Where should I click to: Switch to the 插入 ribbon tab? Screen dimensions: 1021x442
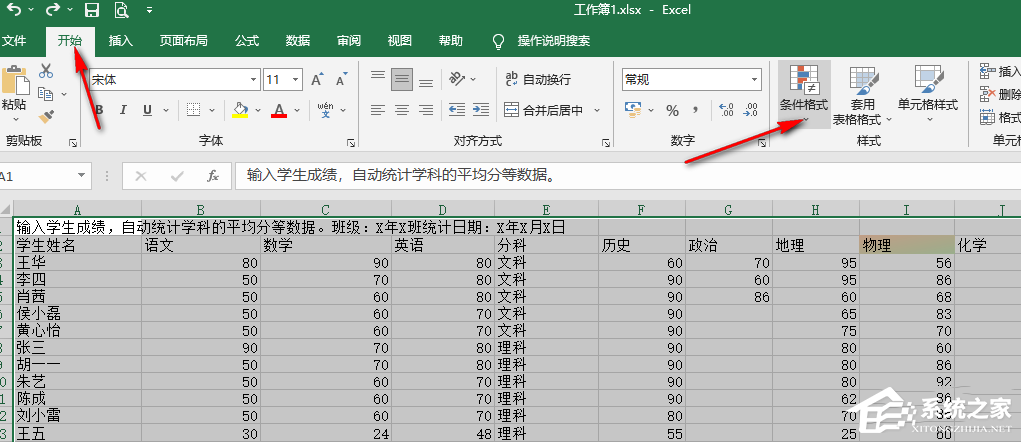point(120,40)
